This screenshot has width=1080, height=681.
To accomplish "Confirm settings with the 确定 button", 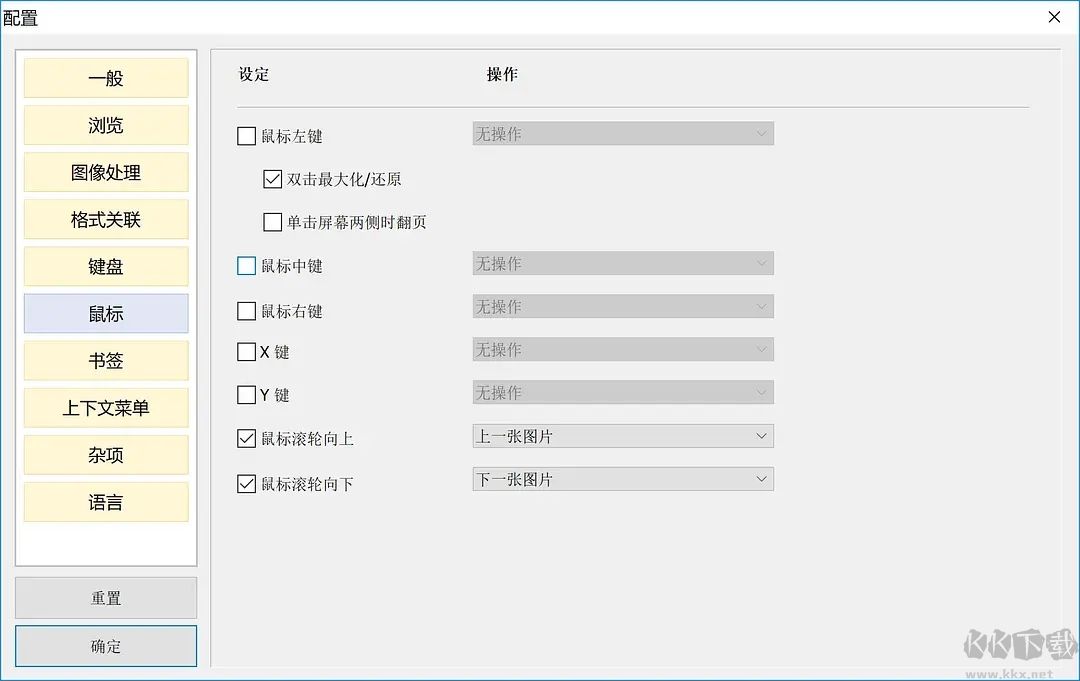I will (x=105, y=645).
